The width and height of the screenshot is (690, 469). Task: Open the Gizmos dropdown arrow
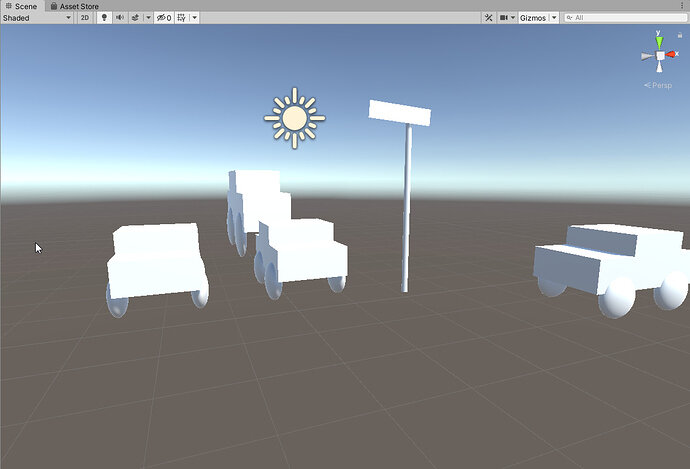click(554, 18)
